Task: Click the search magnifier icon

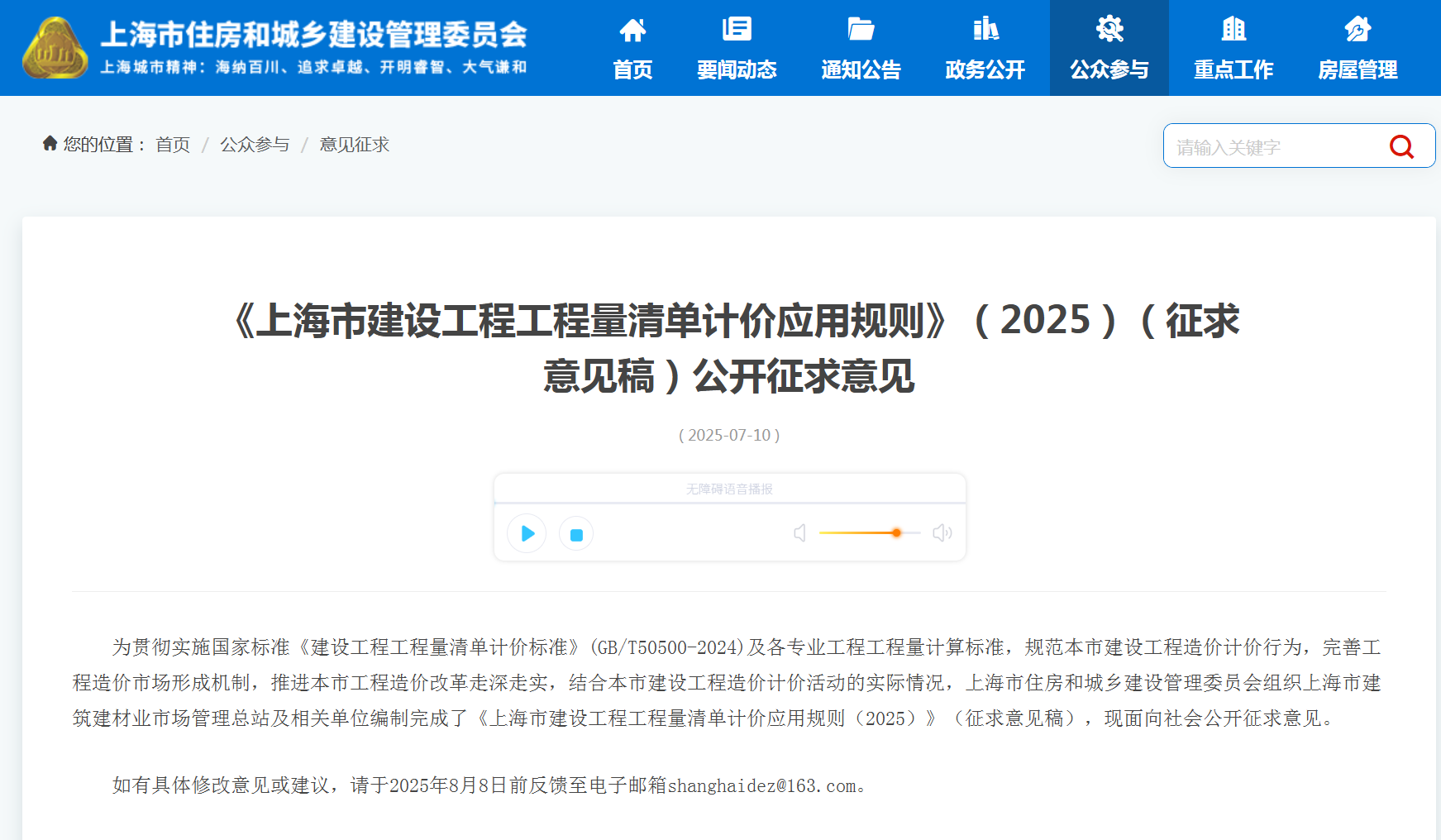Action: pyautogui.click(x=1401, y=146)
